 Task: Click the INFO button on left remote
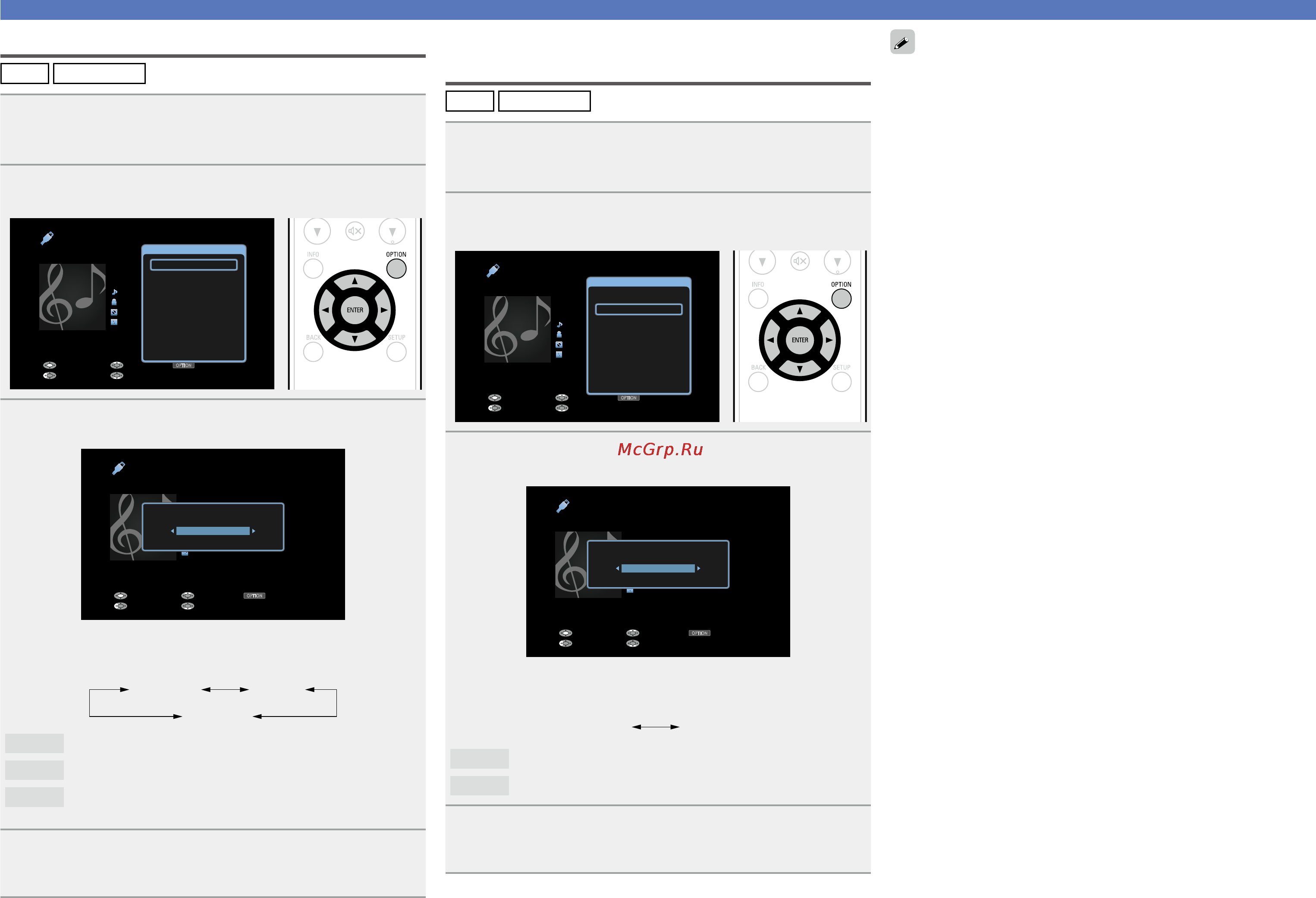313,269
